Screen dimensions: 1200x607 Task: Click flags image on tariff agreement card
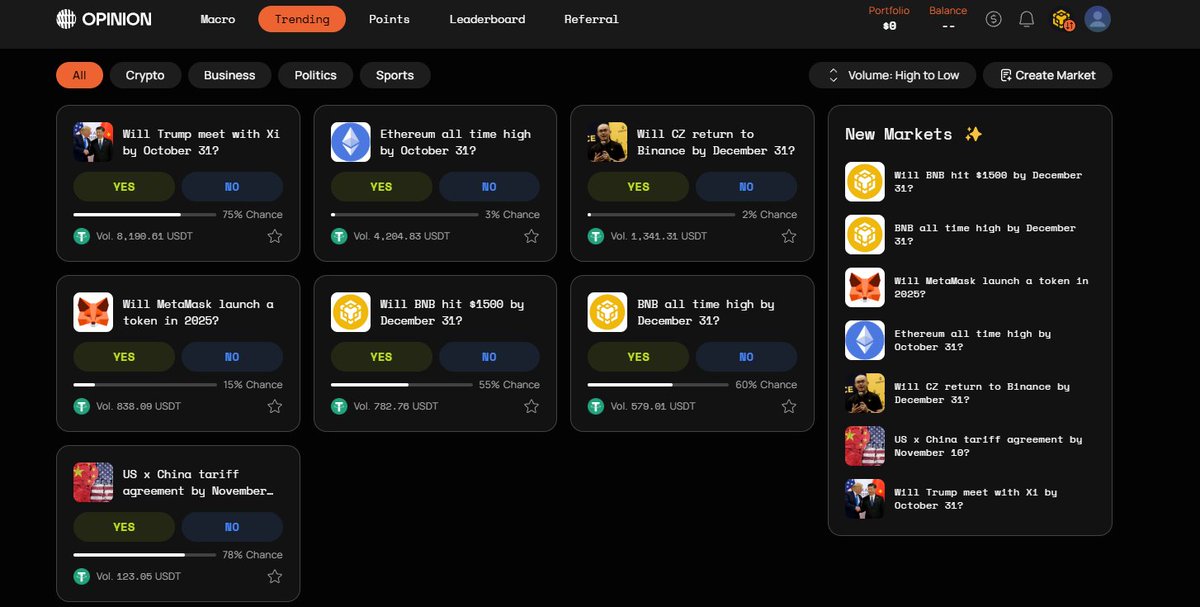93,482
